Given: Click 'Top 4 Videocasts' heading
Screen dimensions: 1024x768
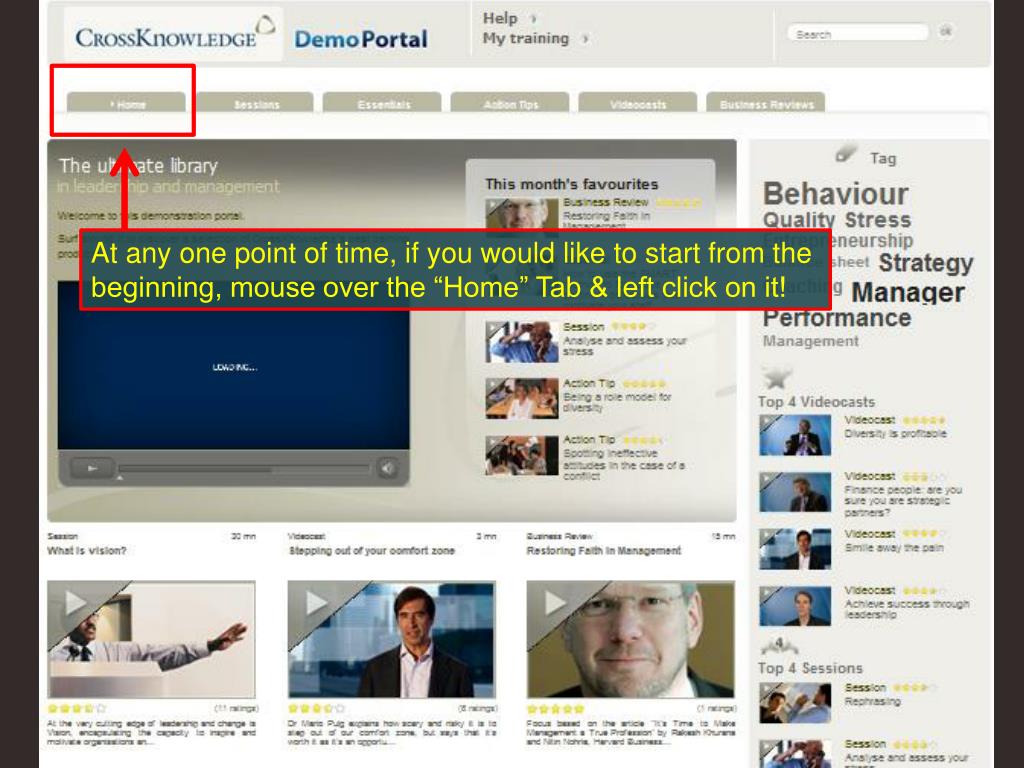Looking at the screenshot, I should 816,402.
